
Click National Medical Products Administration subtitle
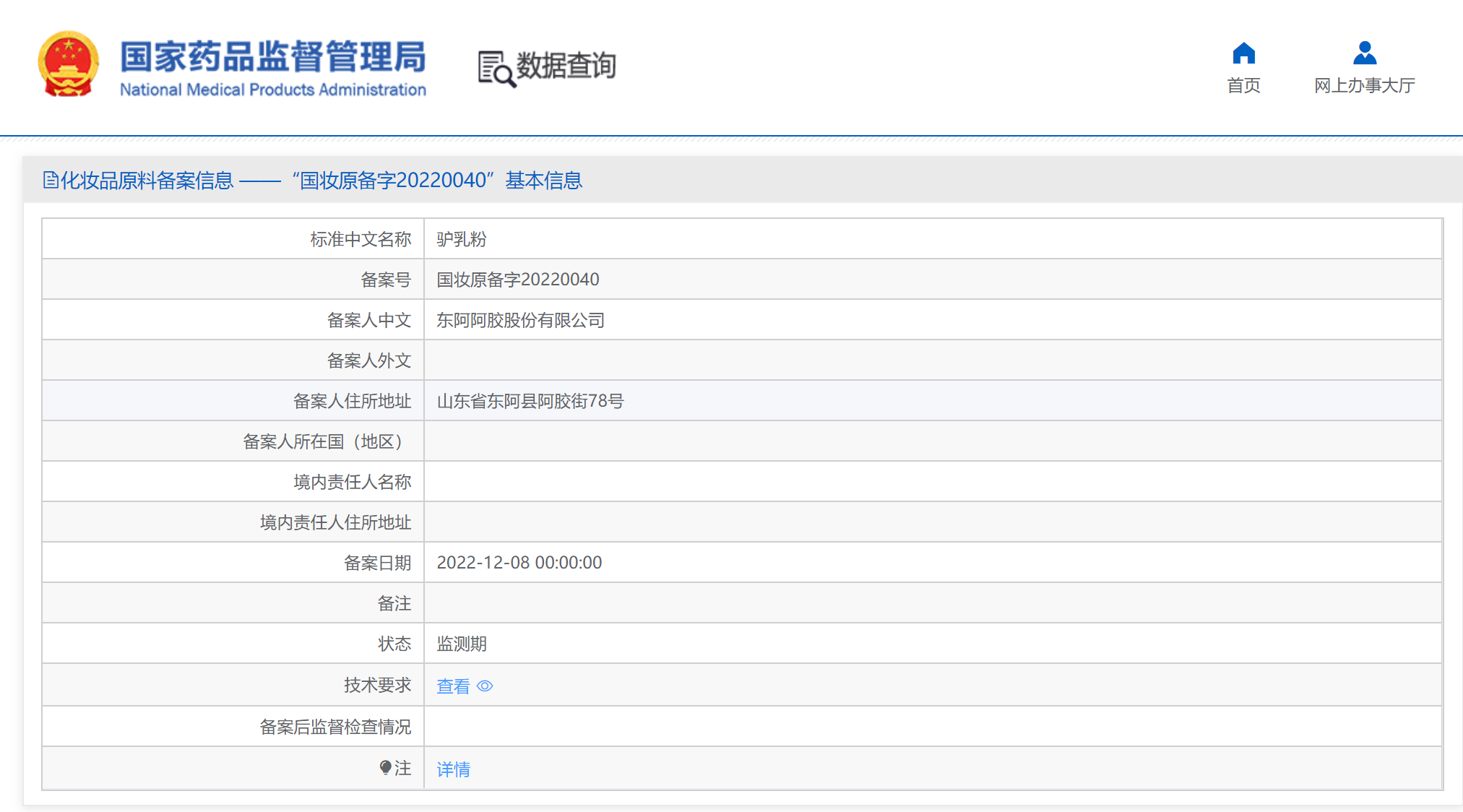coord(273,90)
